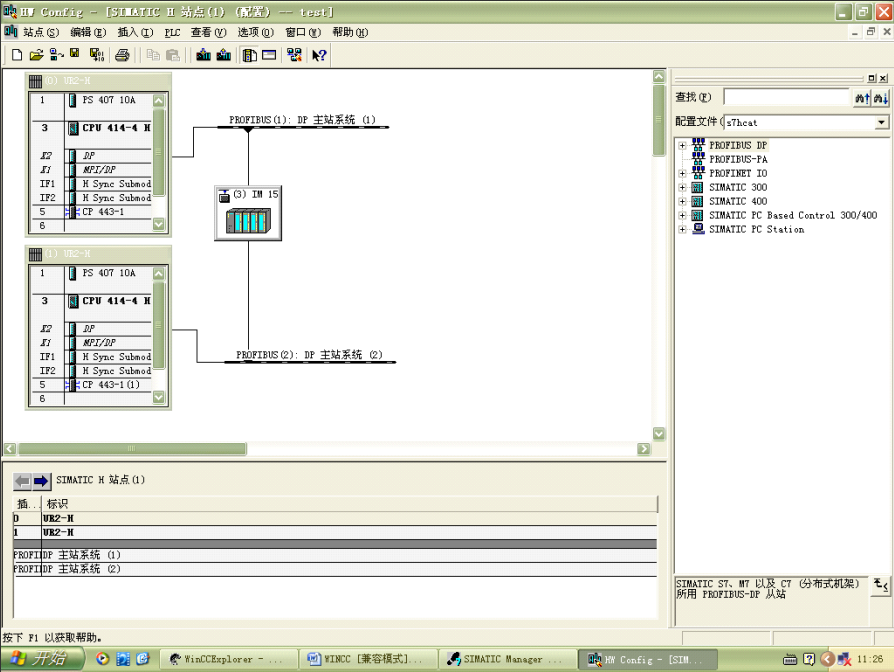Click the context Help arrow icon

click(x=319, y=55)
